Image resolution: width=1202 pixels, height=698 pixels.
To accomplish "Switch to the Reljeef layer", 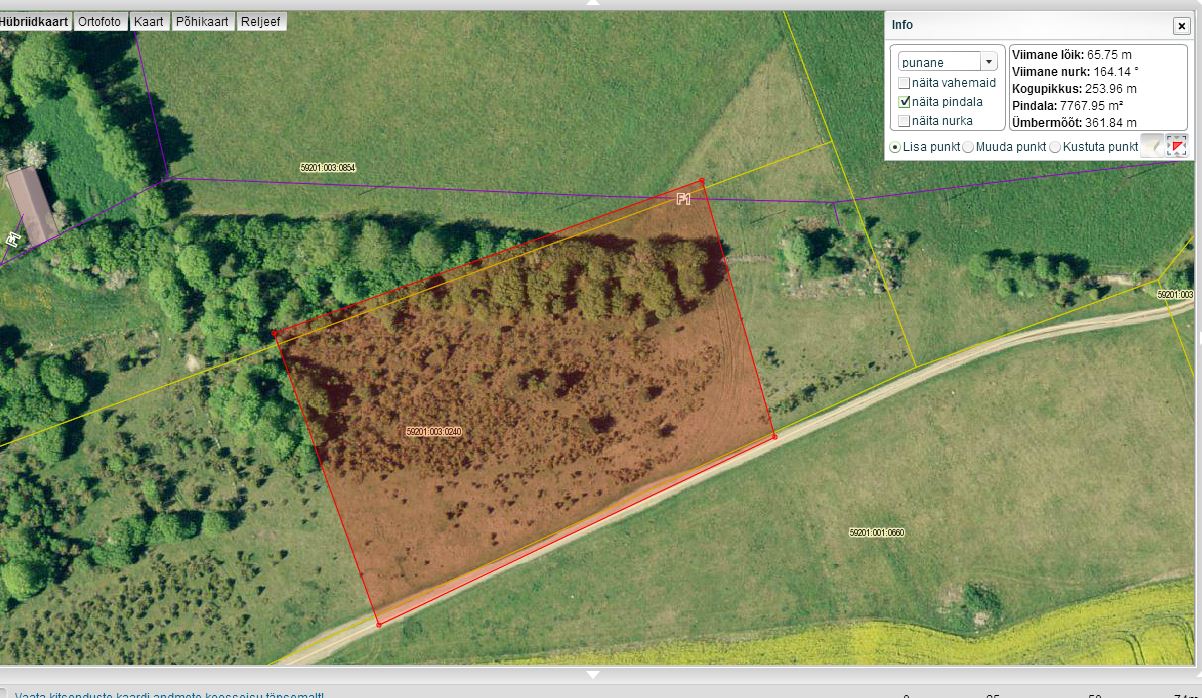I will (x=261, y=21).
